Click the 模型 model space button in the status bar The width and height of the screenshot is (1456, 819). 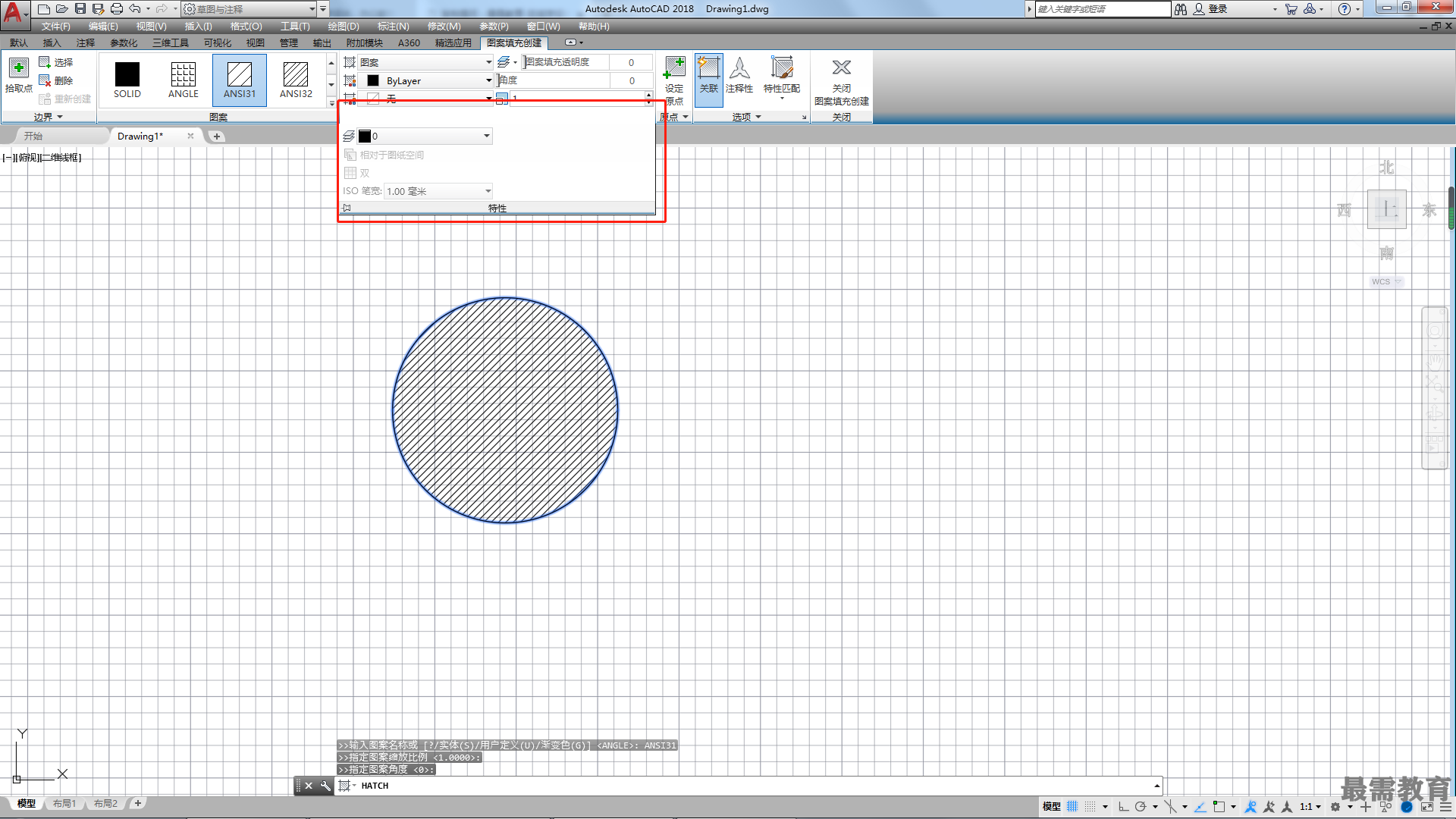[1051, 807]
